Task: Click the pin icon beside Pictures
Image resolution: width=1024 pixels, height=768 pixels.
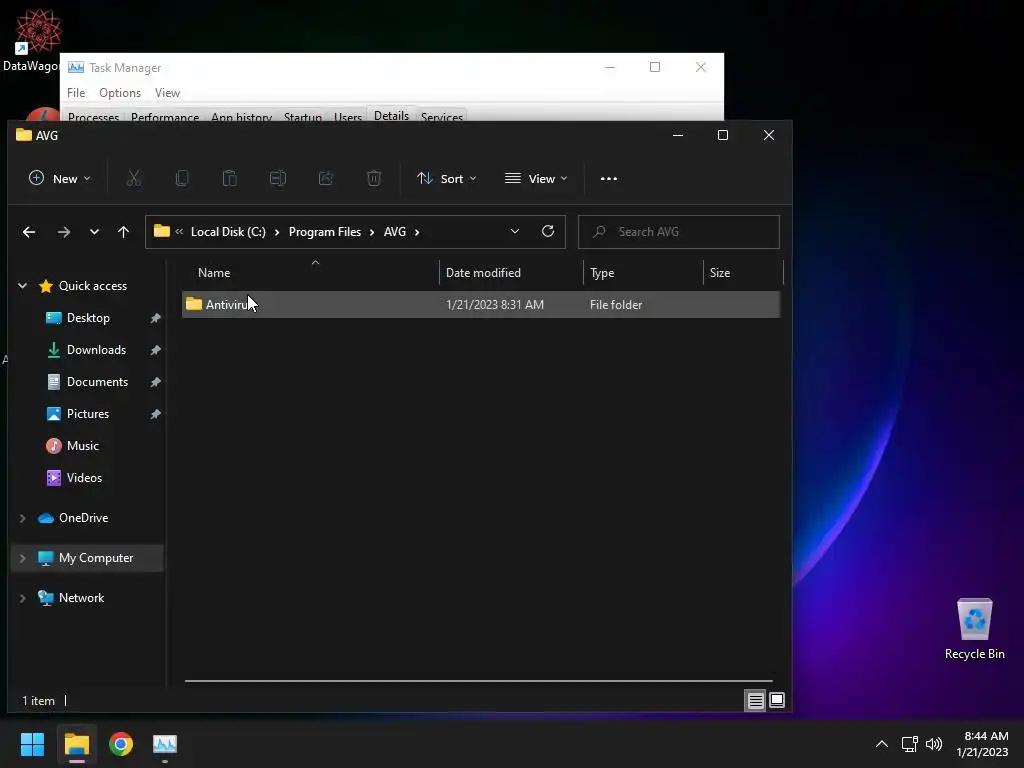Action: pos(155,414)
